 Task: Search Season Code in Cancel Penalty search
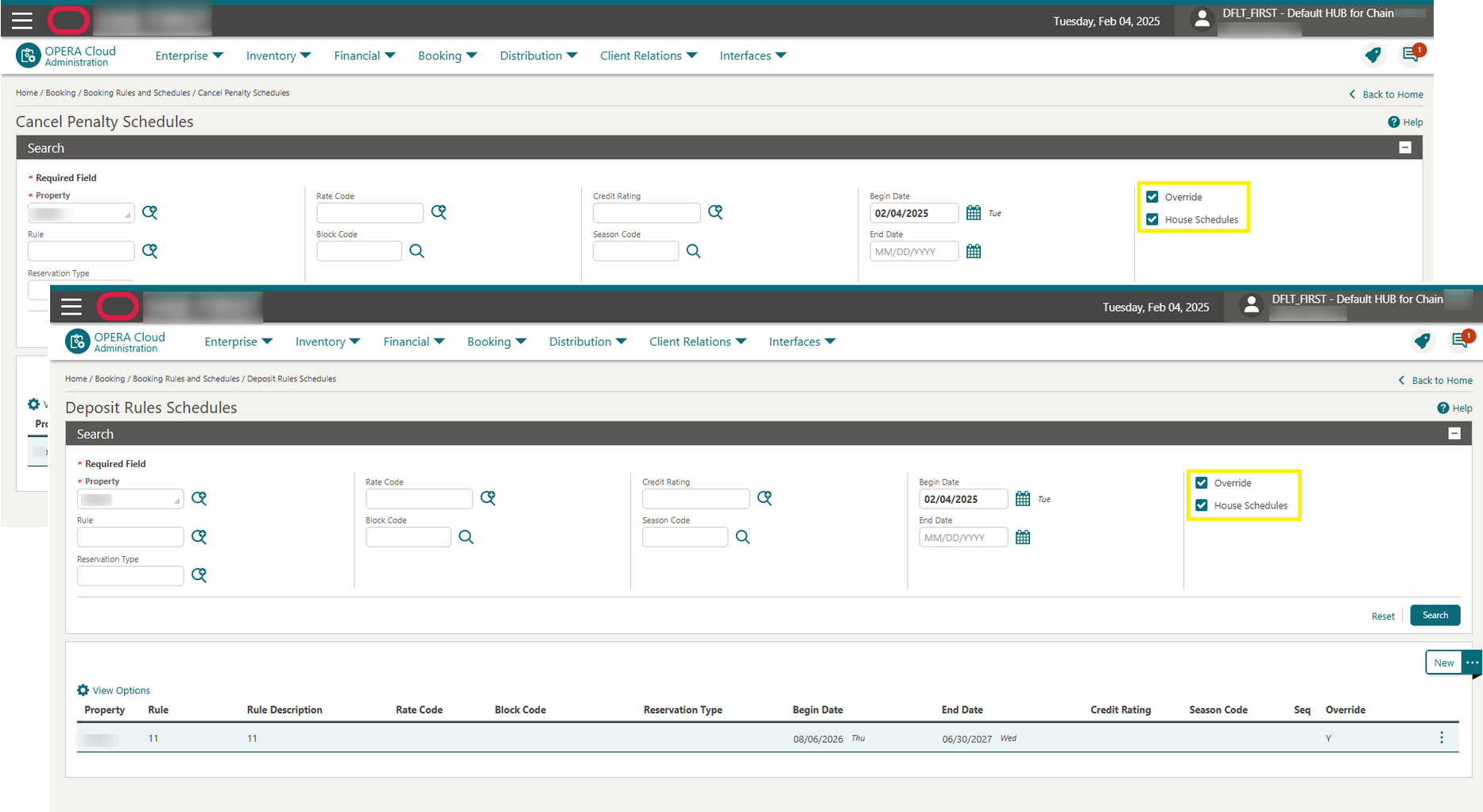(693, 251)
